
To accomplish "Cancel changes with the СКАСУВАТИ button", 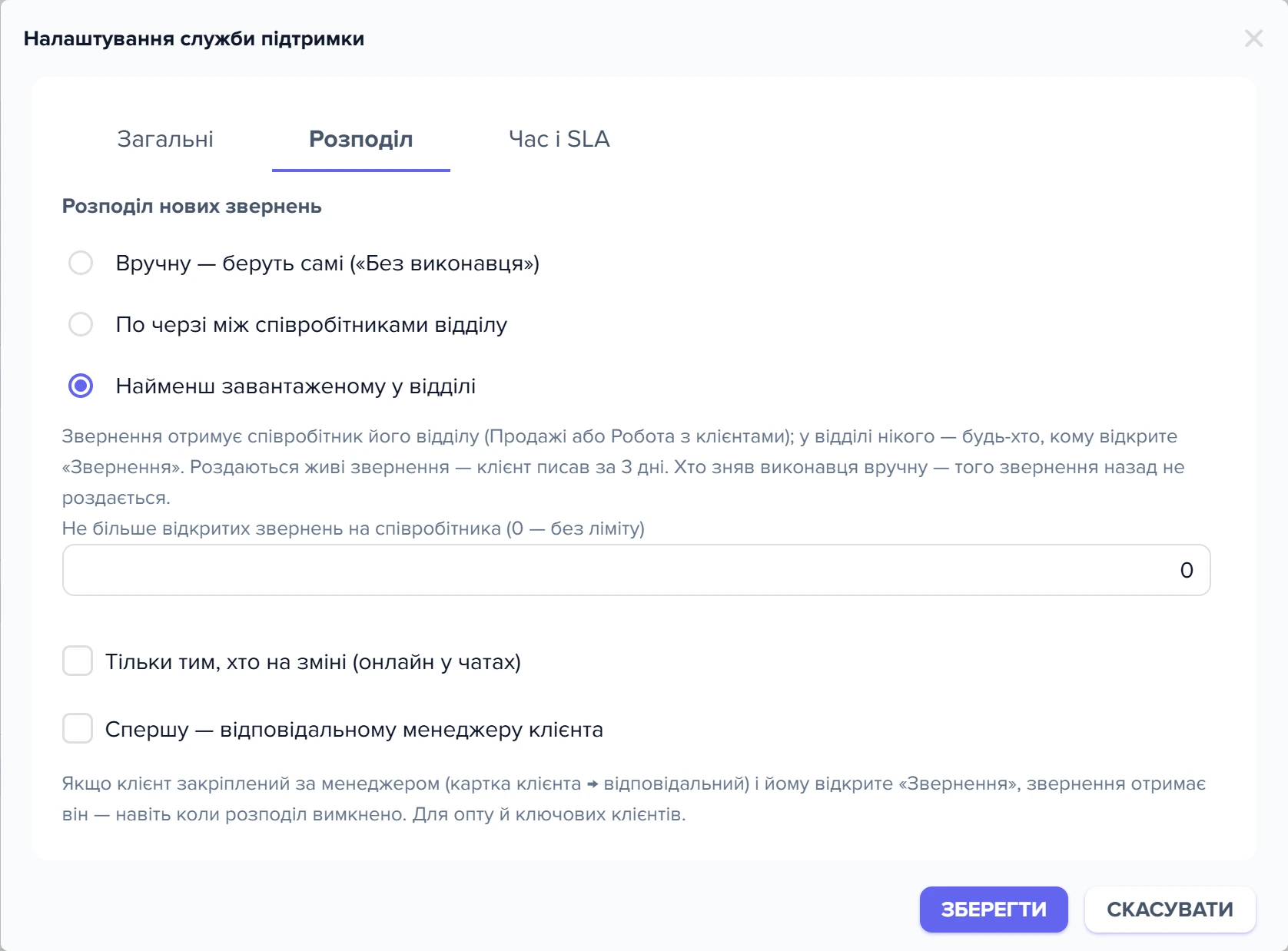I will 1170,910.
